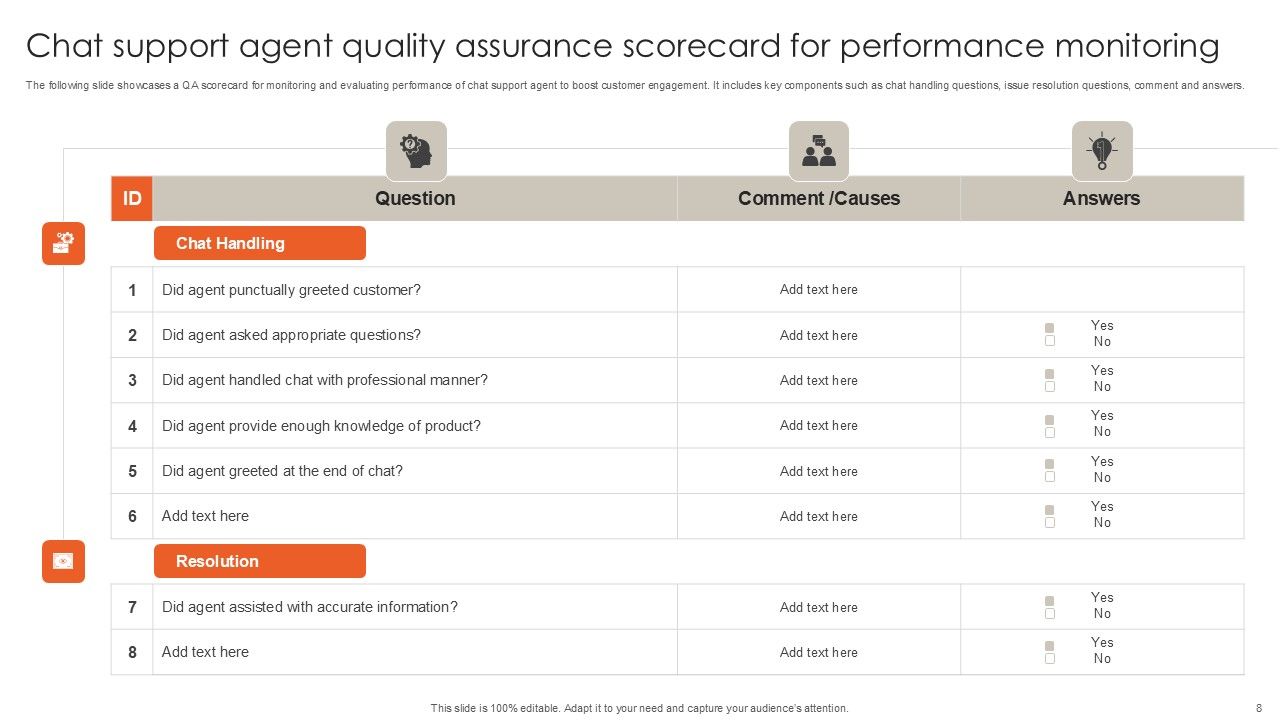Image resolution: width=1280 pixels, height=720 pixels.
Task: Mark No for greeted at end of chat
Action: point(1050,477)
